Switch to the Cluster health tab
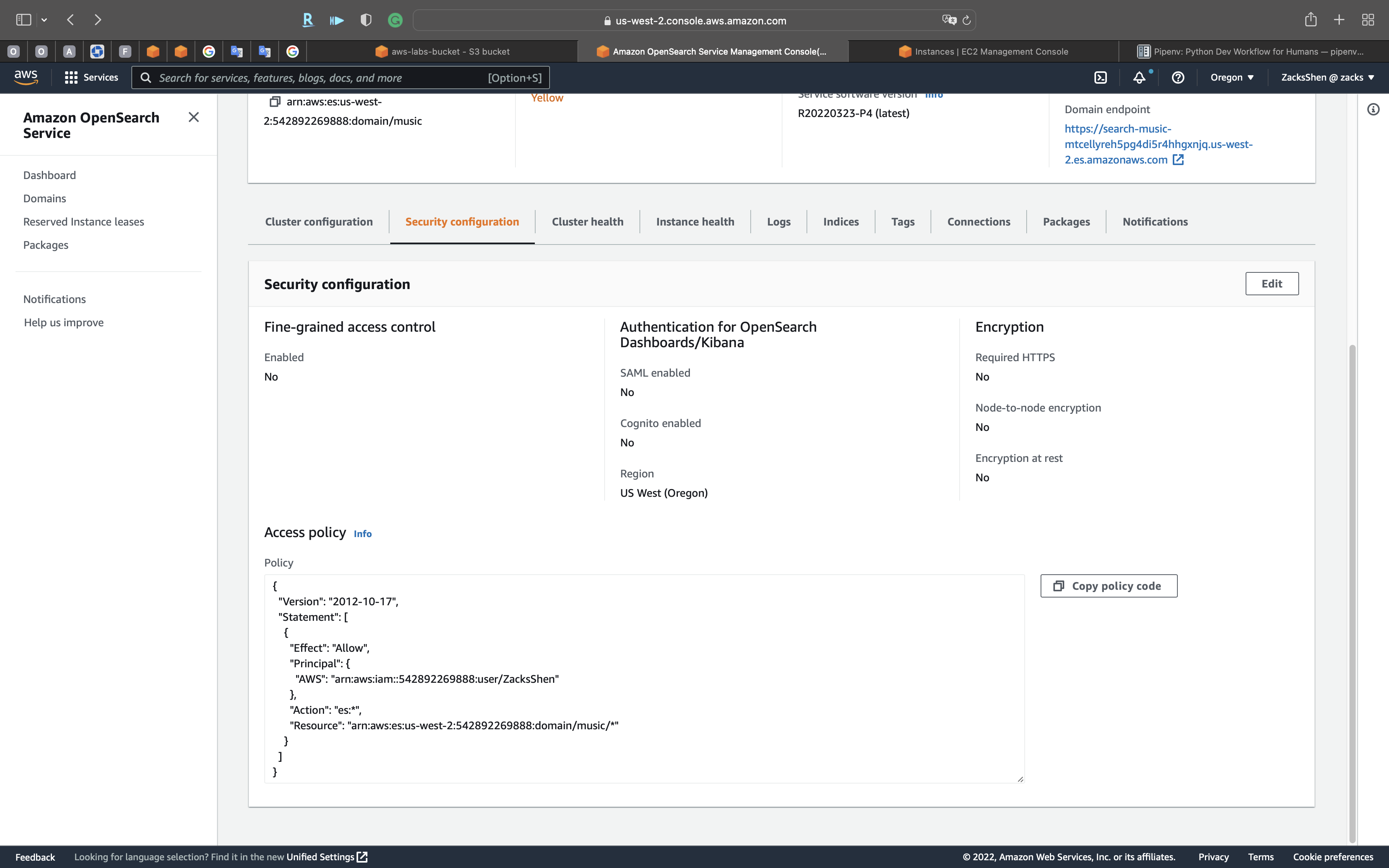The image size is (1389, 868). [x=587, y=222]
